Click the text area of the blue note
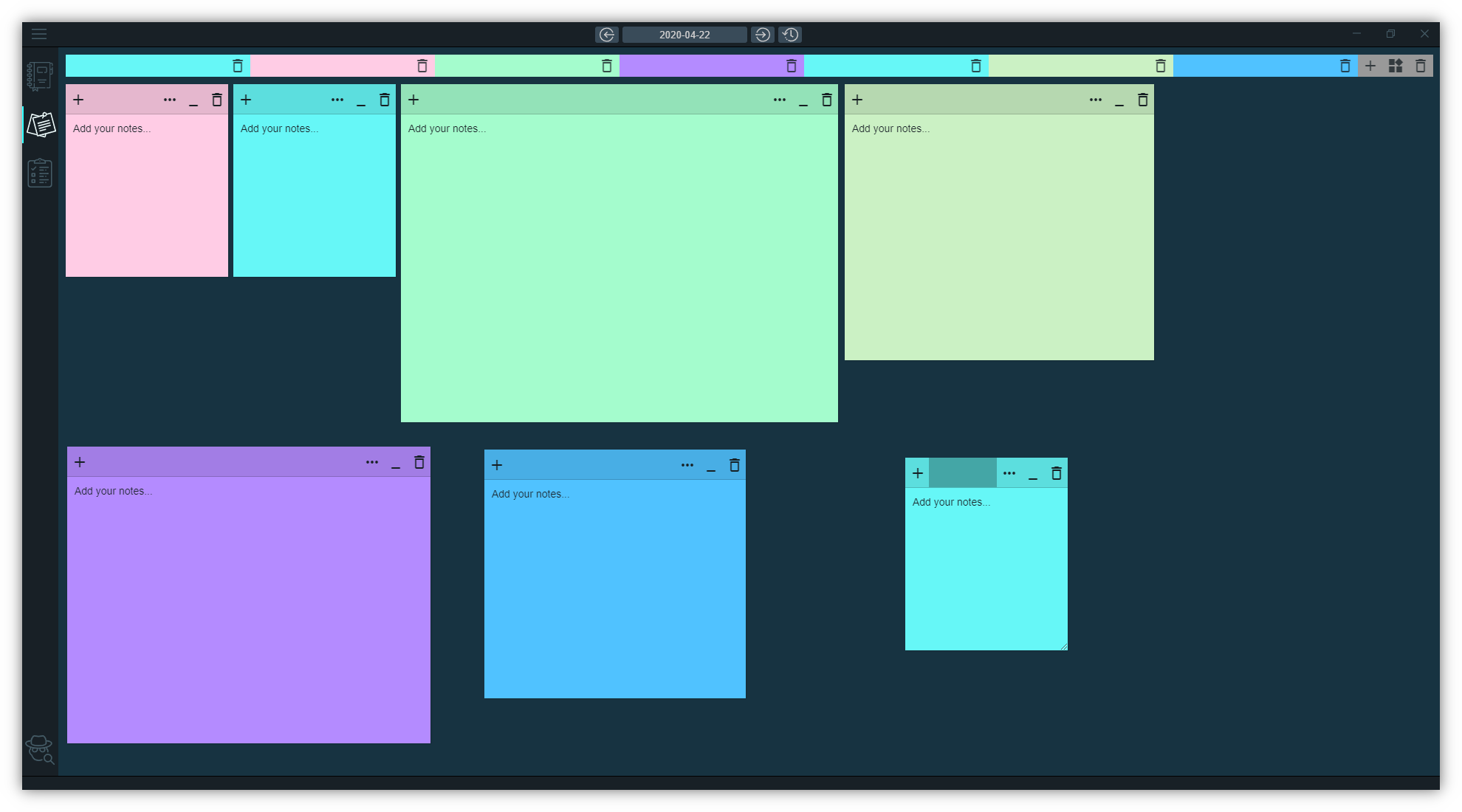Viewport: 1462px width, 812px height. pyautogui.click(x=614, y=591)
